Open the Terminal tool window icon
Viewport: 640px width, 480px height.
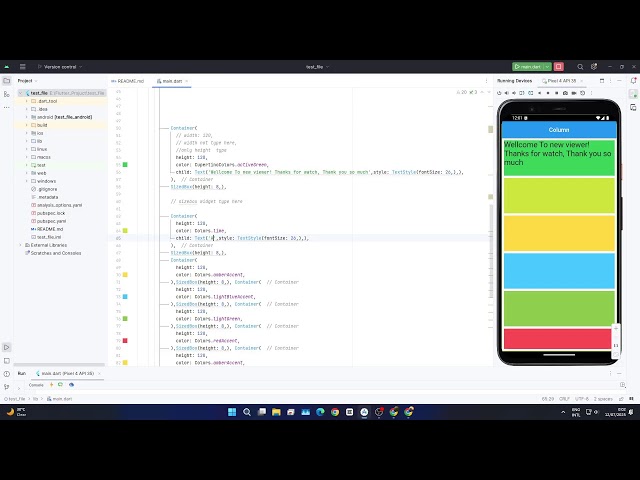click(7, 361)
